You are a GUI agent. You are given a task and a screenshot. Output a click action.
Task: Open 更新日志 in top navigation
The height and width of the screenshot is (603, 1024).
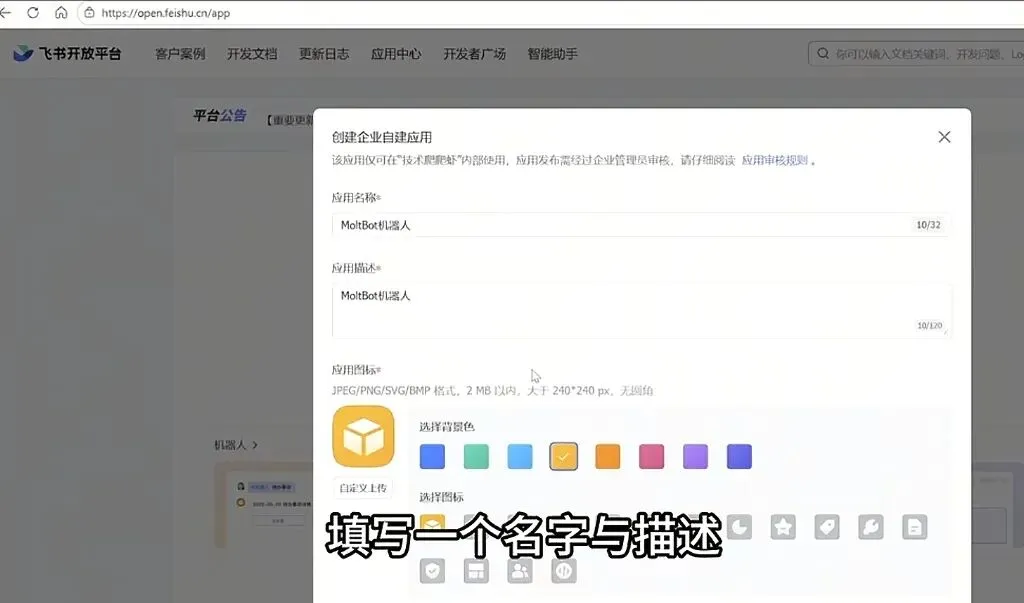tap(324, 54)
